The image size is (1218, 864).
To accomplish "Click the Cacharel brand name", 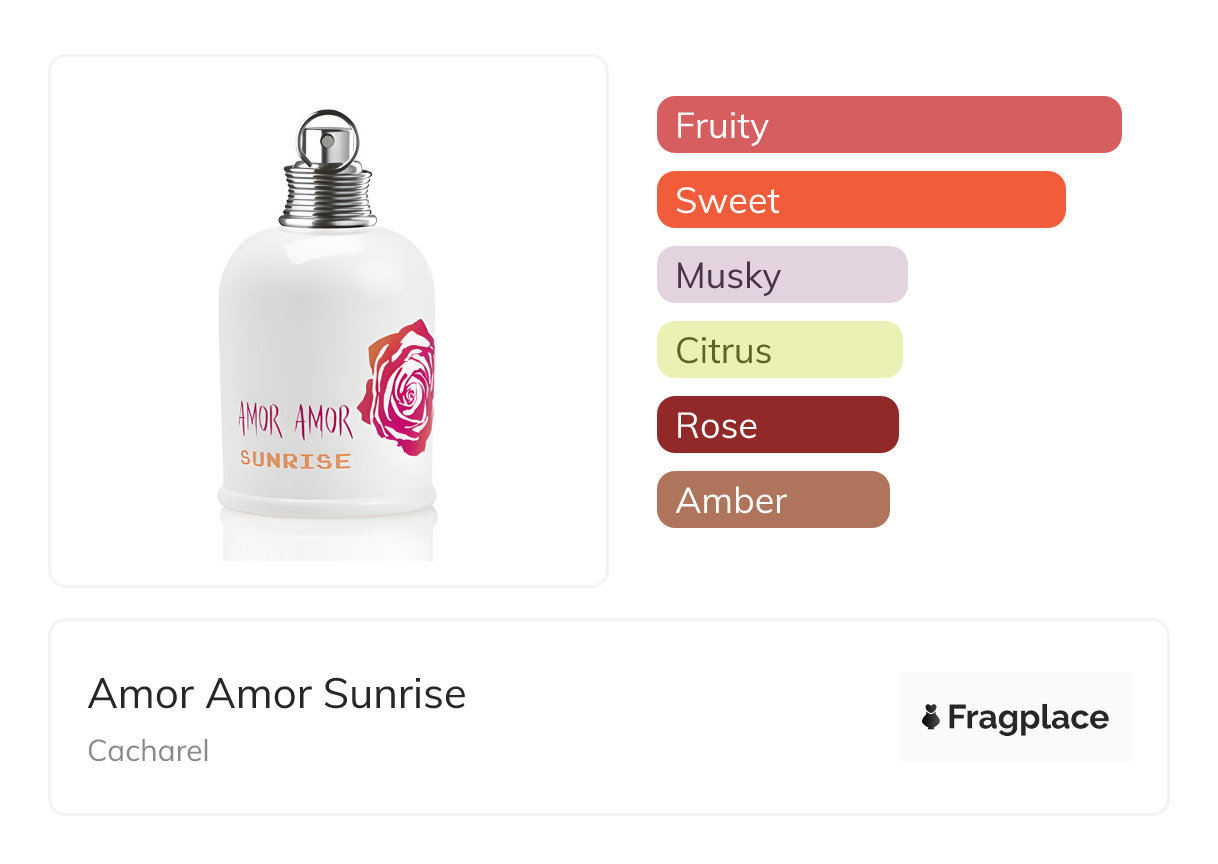I will coord(148,750).
